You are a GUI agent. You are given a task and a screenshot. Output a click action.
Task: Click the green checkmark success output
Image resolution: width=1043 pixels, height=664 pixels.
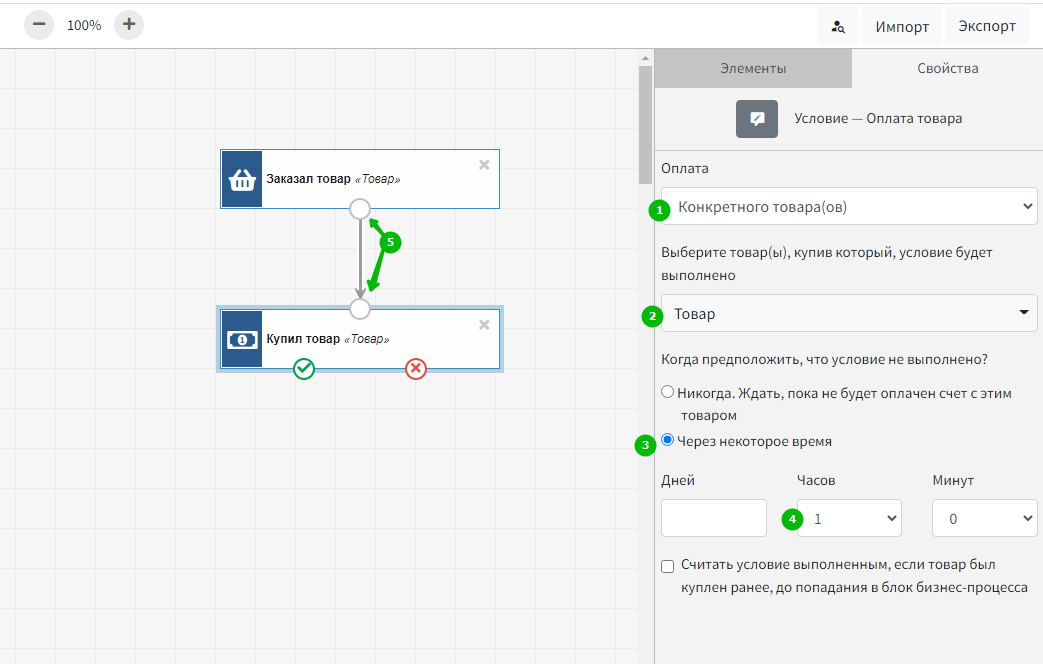(304, 369)
